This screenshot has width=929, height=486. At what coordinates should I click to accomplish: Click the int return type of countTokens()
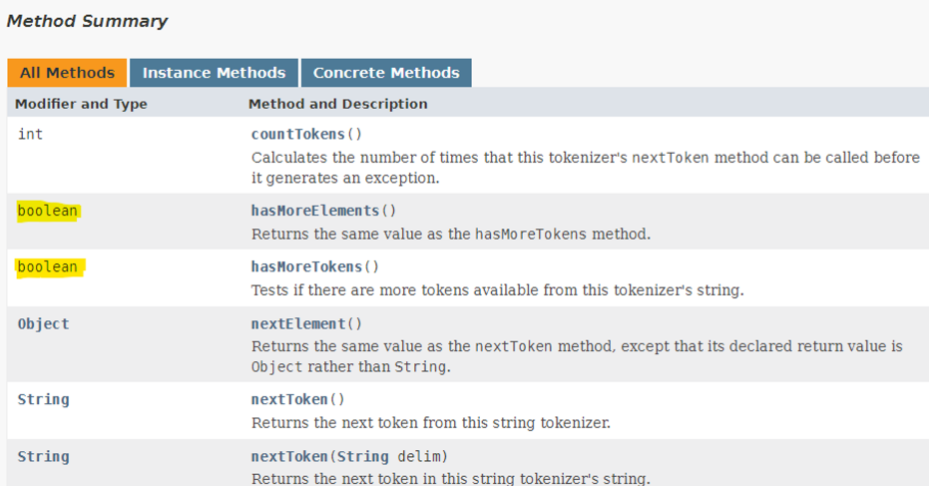pos(30,135)
